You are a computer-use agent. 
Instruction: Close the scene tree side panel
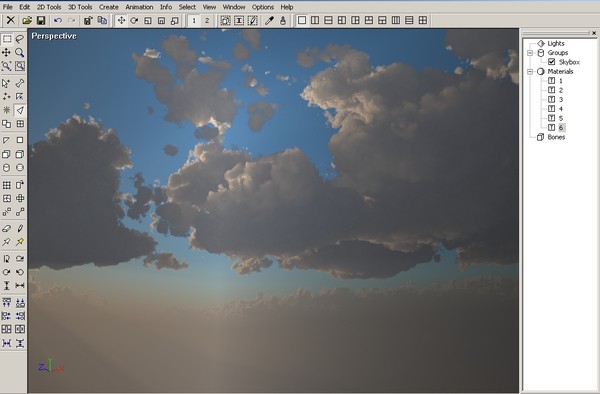click(x=594, y=33)
